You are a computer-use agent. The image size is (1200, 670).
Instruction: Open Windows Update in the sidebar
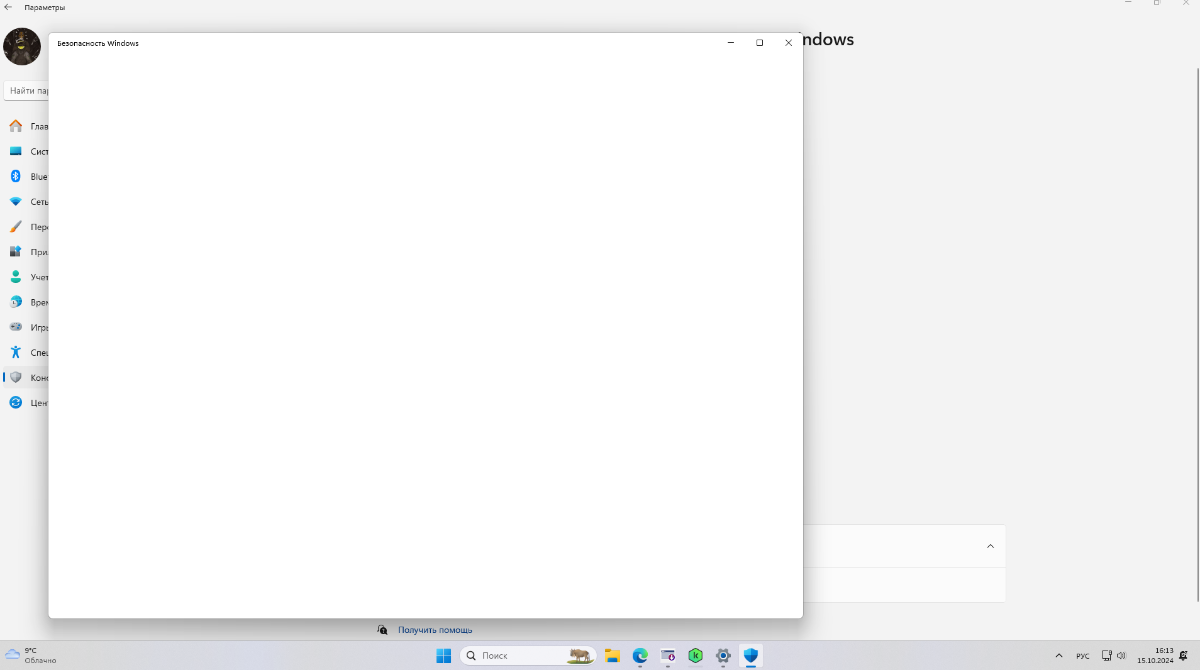coord(16,403)
